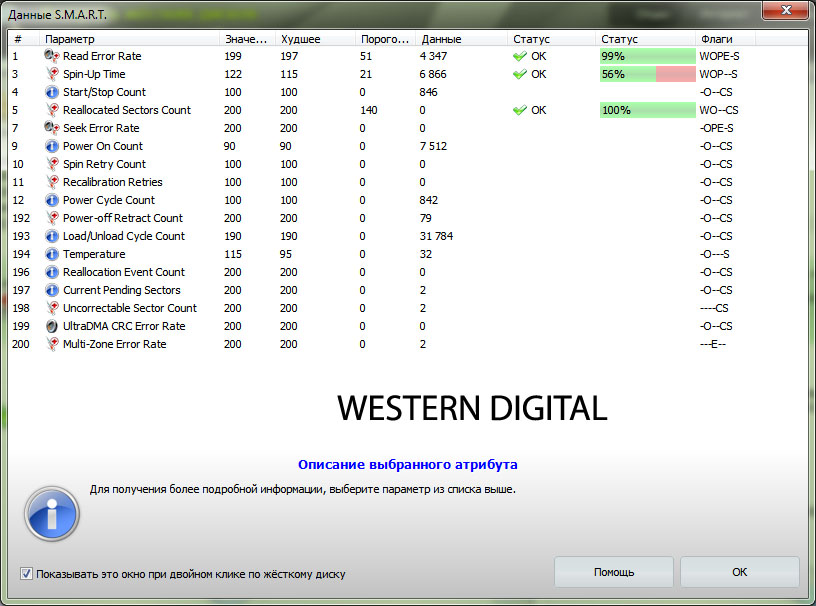Click the WESTERN DIGITAL logo

click(472, 408)
